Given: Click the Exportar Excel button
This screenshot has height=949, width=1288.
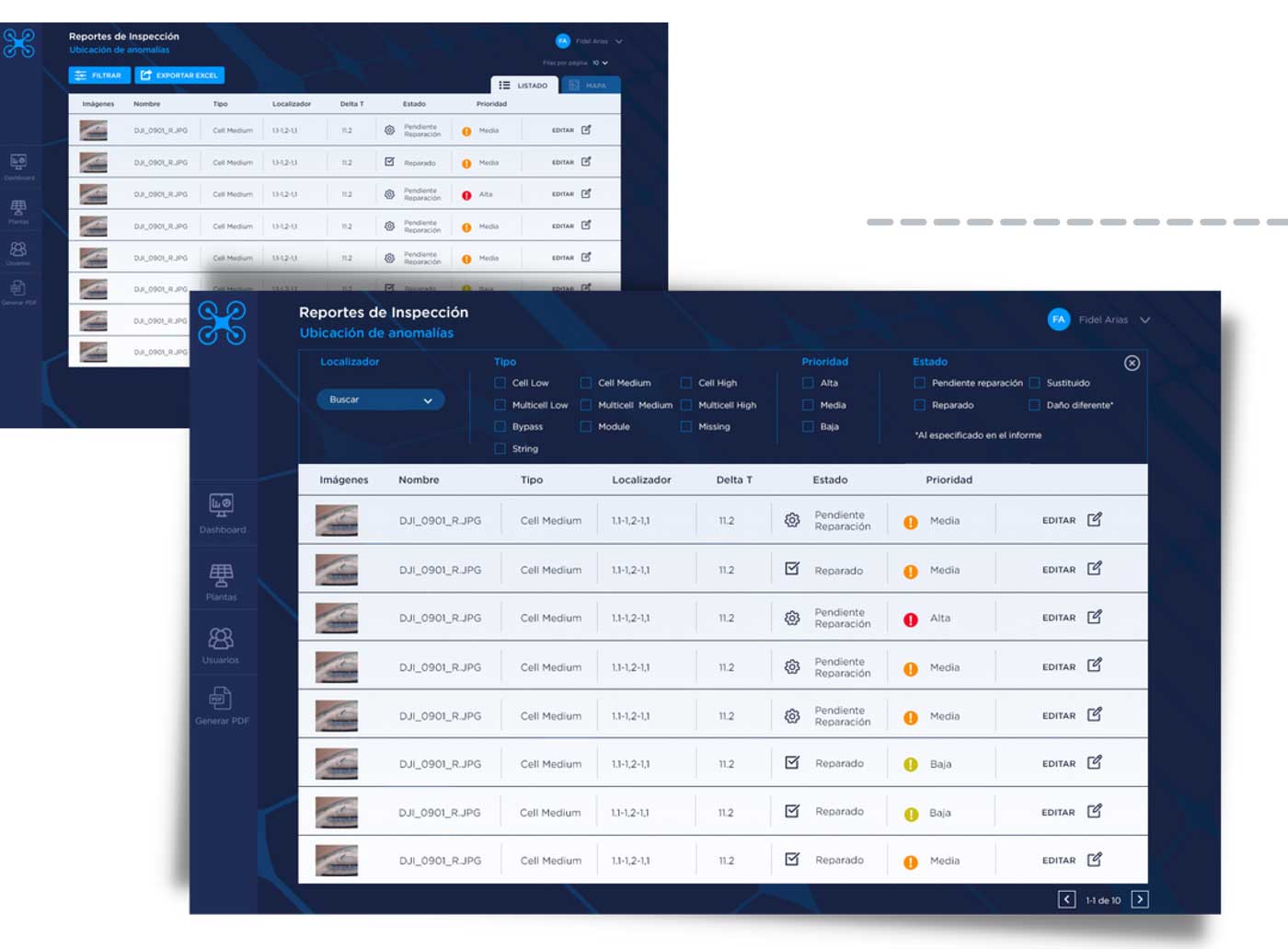Looking at the screenshot, I should tap(179, 75).
